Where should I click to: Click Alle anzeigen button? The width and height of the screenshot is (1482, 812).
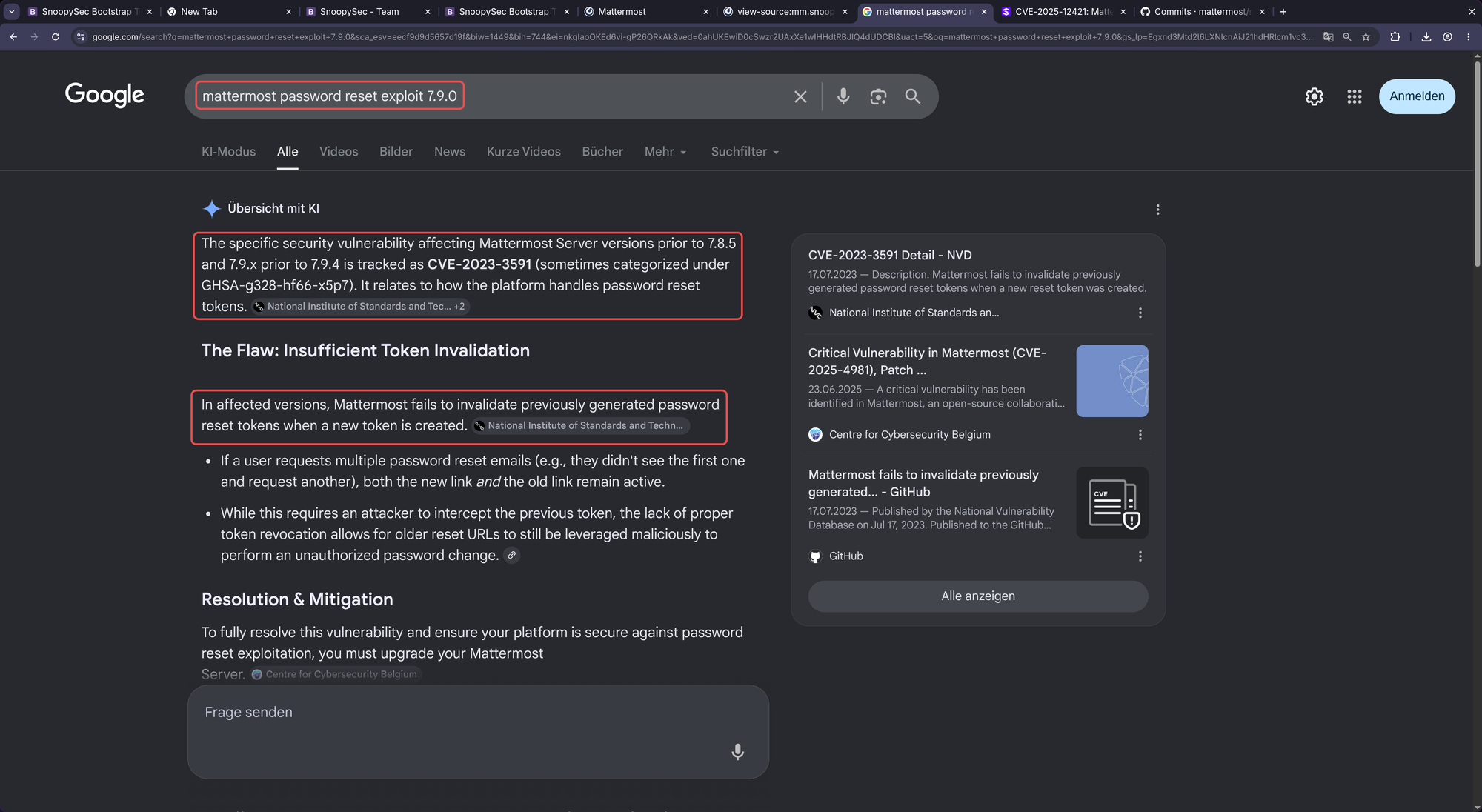pyautogui.click(x=978, y=596)
